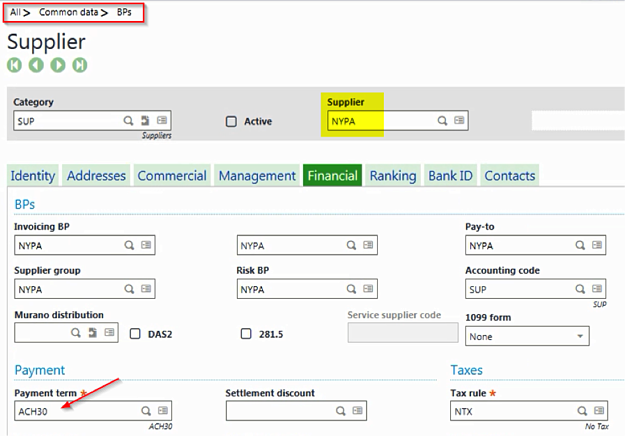Click into the Settlement discount field
This screenshot has width=625, height=436.
pos(280,411)
